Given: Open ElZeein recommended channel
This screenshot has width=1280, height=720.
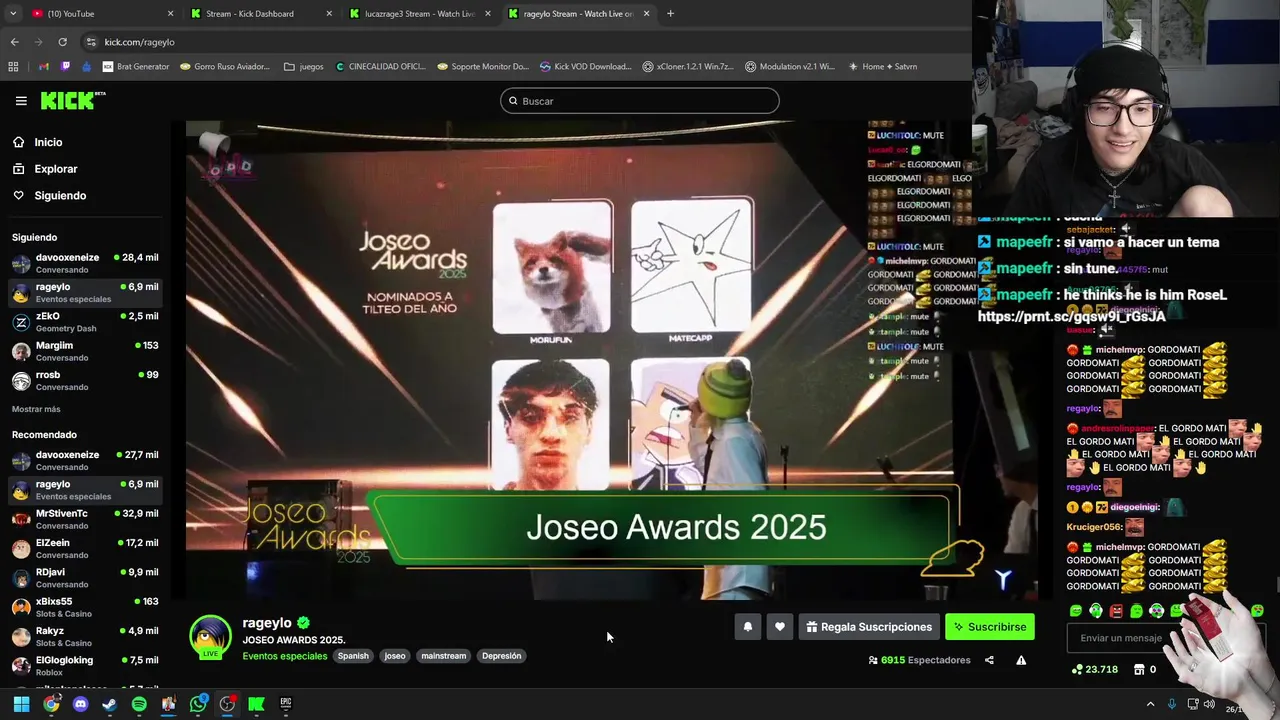Looking at the screenshot, I should pyautogui.click(x=85, y=548).
